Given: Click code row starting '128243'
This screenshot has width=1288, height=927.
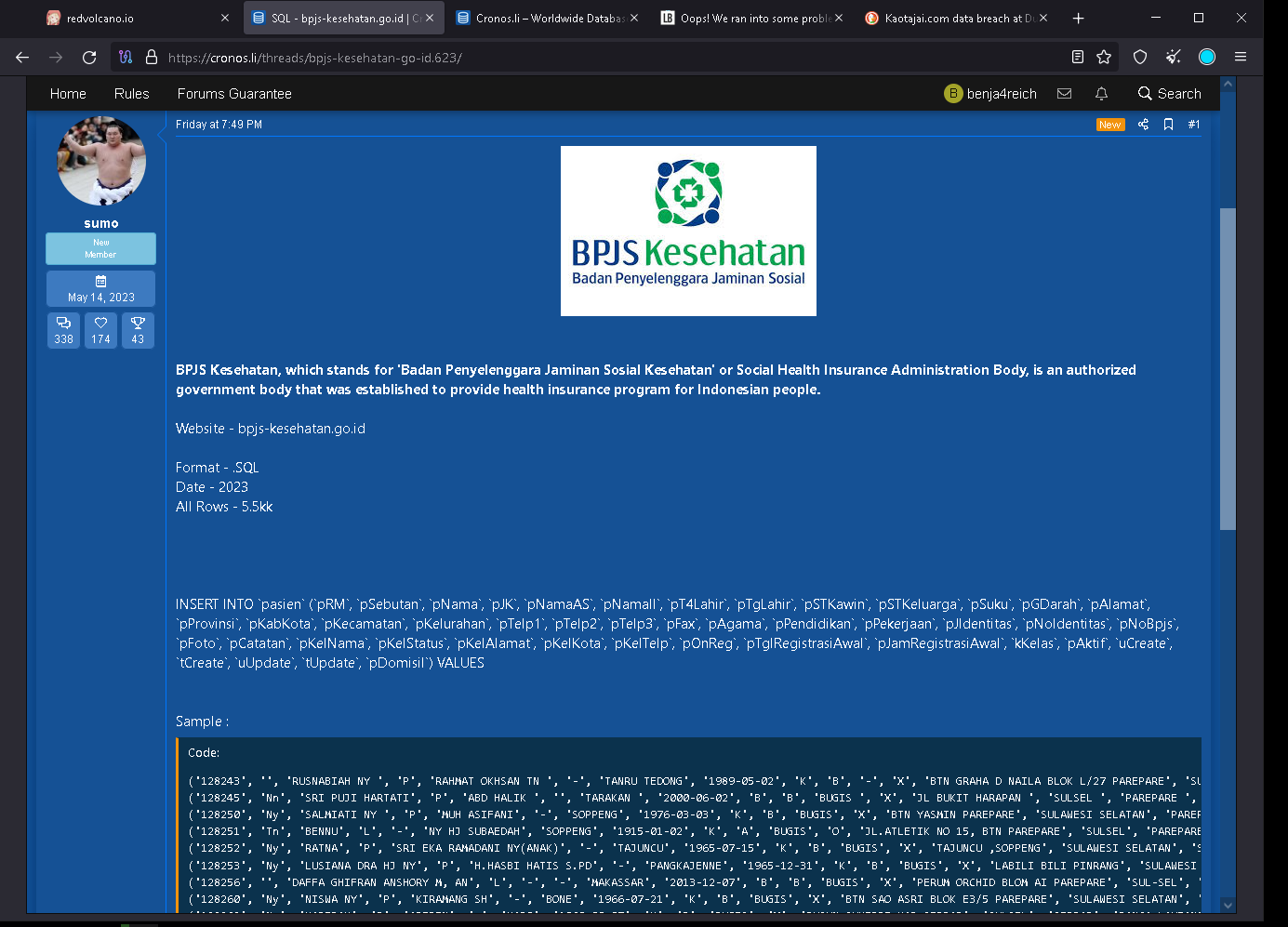Looking at the screenshot, I should point(694,781).
